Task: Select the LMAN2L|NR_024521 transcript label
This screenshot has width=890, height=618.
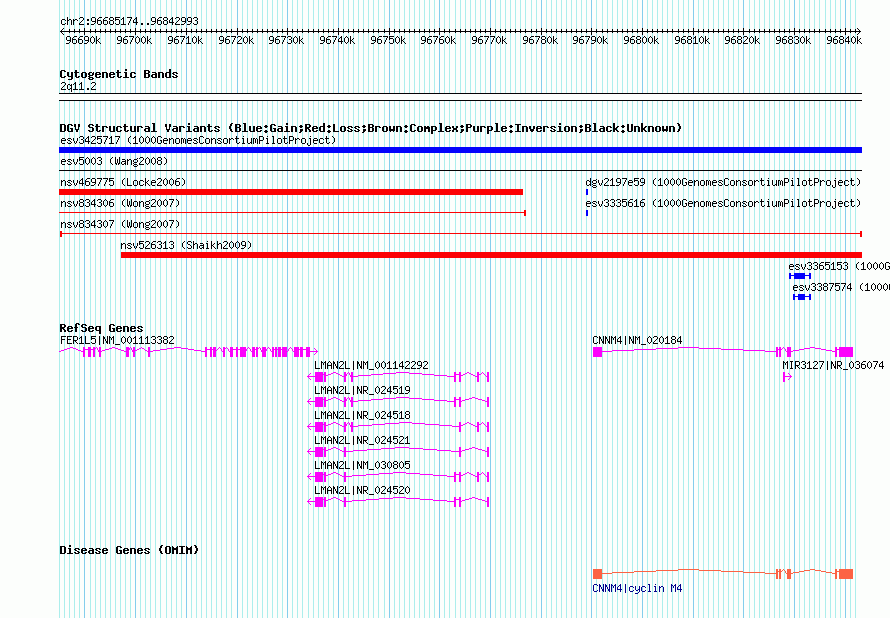Action: tap(362, 440)
